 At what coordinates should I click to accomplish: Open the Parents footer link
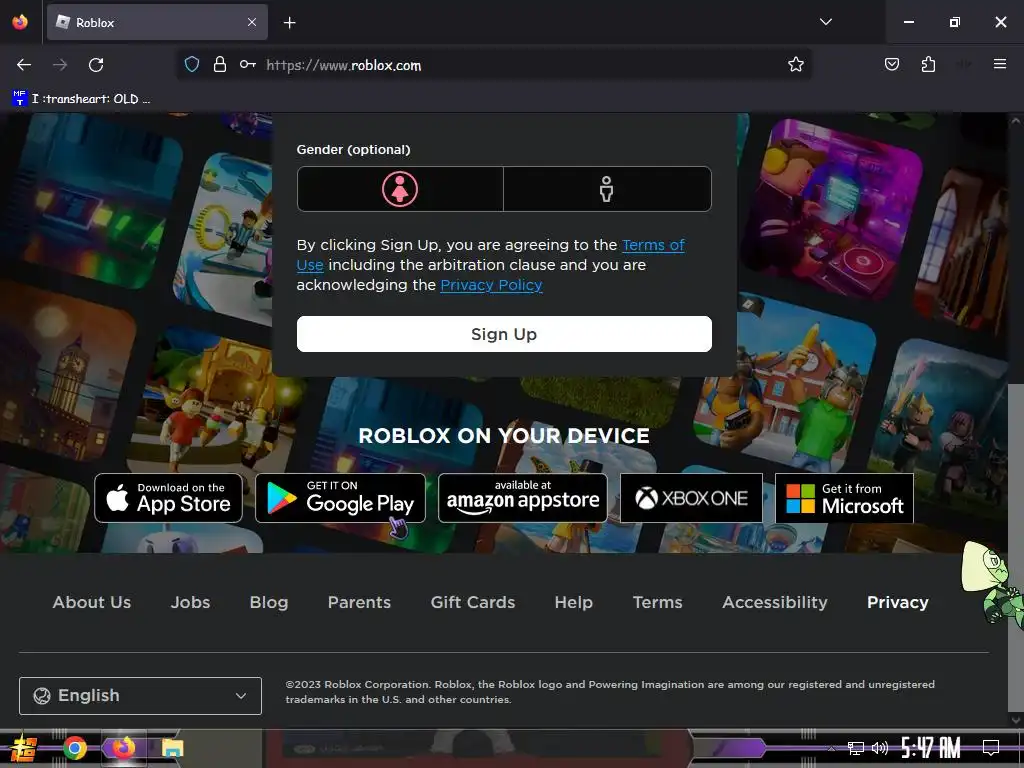[x=359, y=602]
